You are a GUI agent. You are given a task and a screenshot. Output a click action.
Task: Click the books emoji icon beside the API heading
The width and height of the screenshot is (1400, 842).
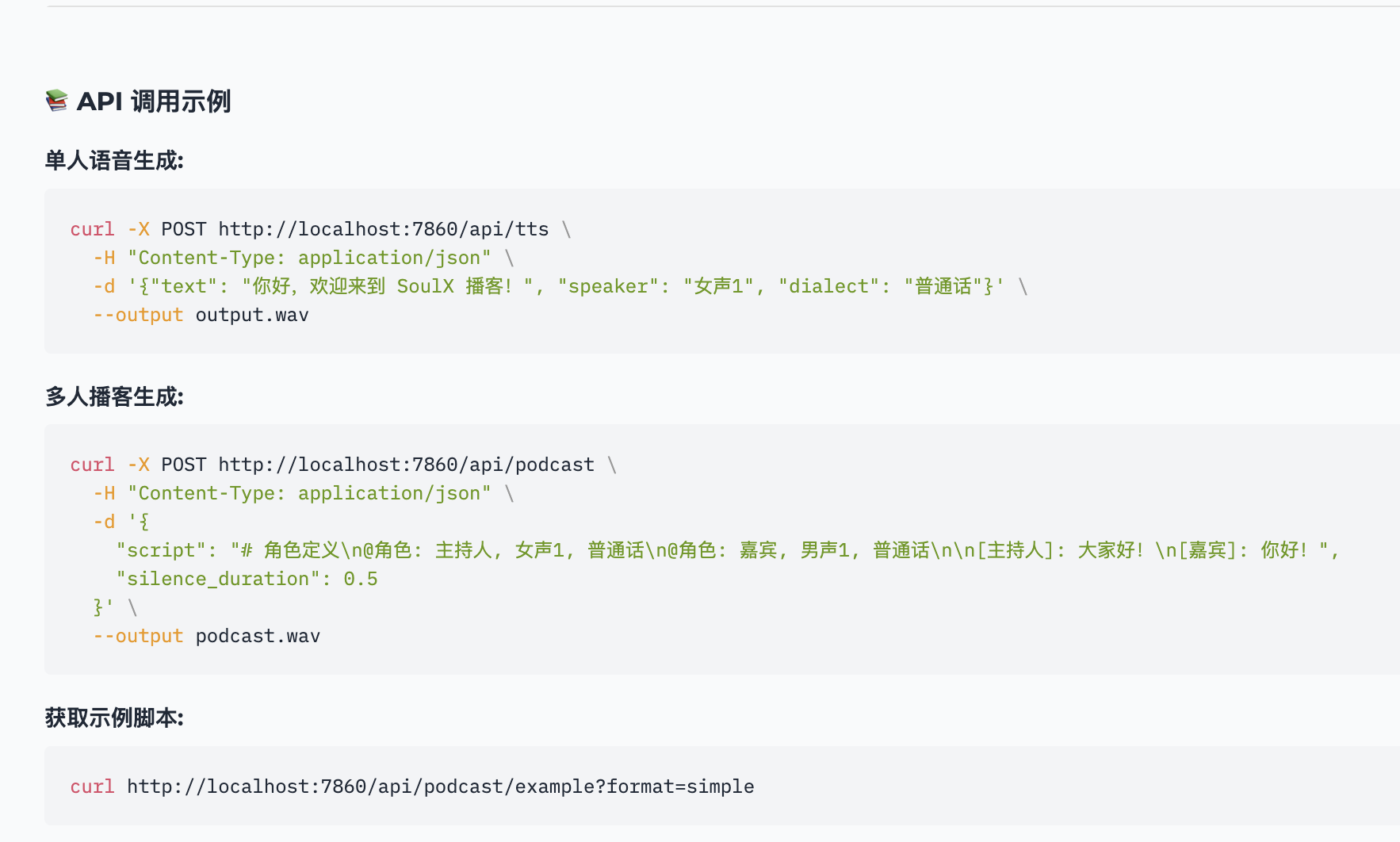tap(57, 101)
